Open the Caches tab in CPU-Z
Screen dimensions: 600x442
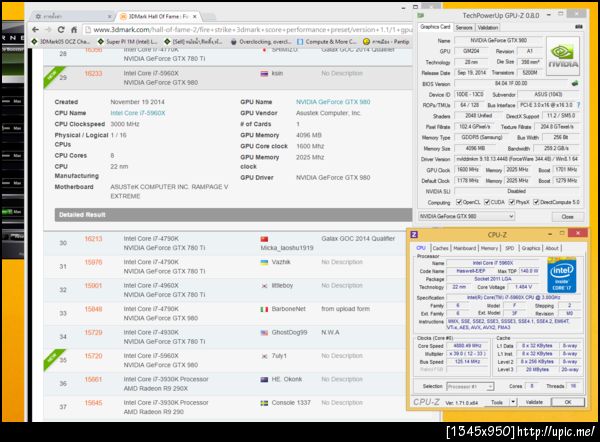click(441, 248)
